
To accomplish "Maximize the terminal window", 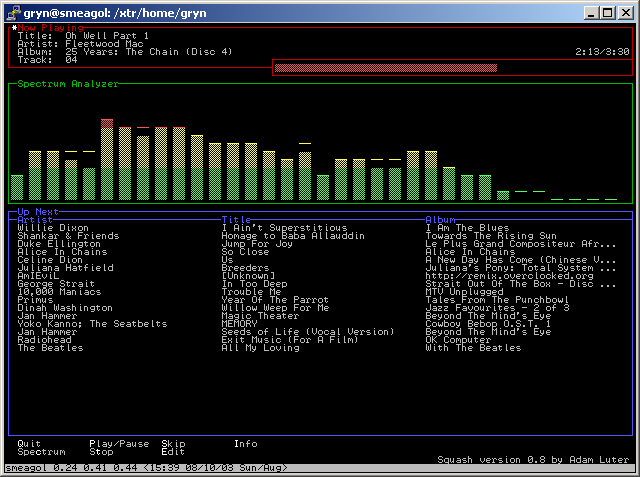I will tap(608, 11).
